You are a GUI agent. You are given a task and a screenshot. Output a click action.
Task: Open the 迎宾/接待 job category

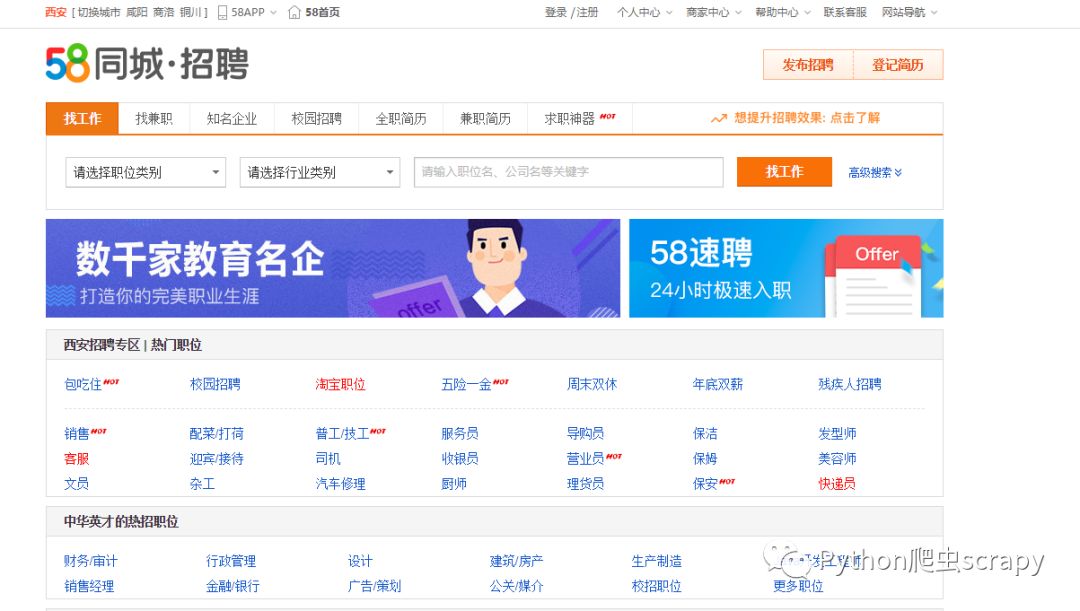tap(216, 459)
